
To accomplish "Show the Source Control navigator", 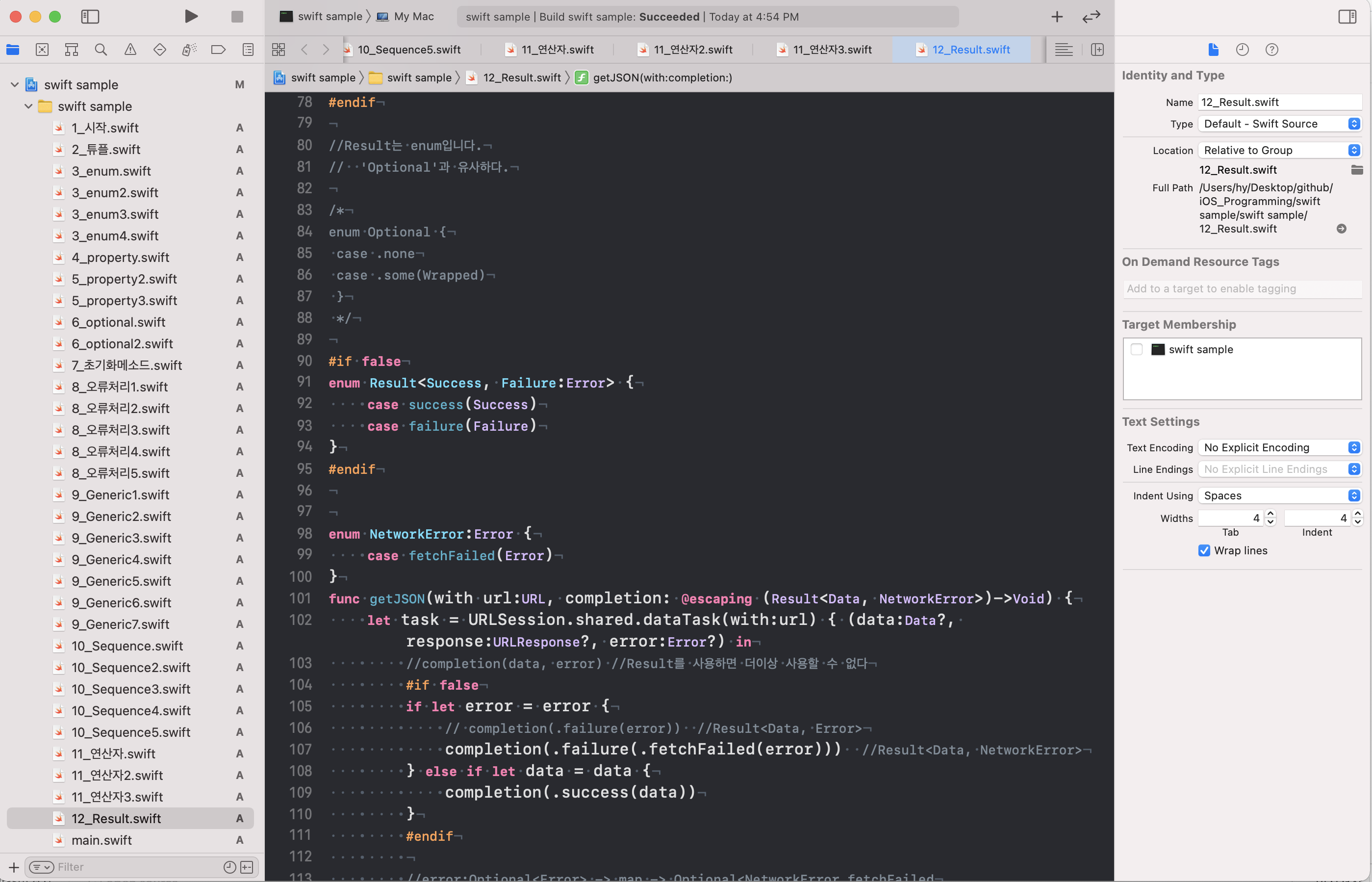I will pyautogui.click(x=42, y=50).
